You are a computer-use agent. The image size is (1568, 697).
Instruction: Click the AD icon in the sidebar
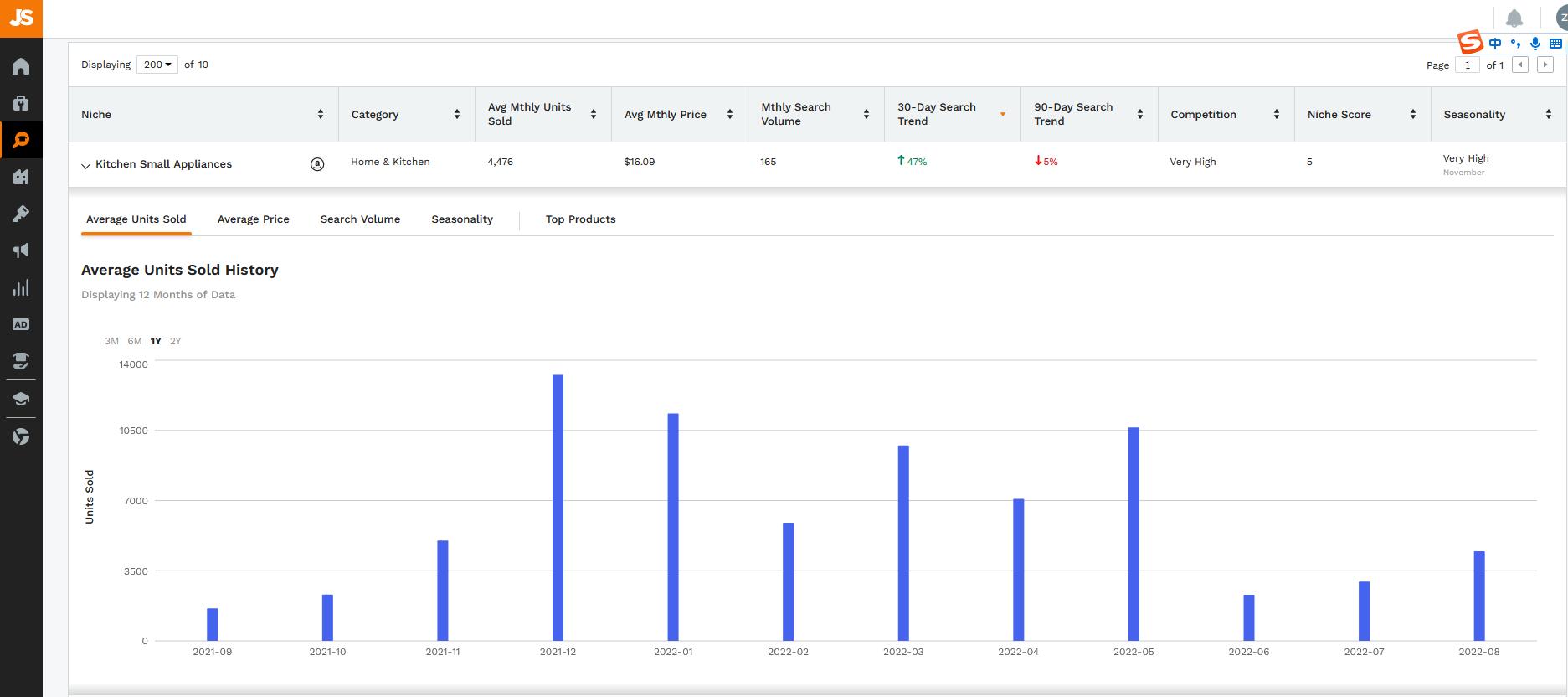(21, 324)
